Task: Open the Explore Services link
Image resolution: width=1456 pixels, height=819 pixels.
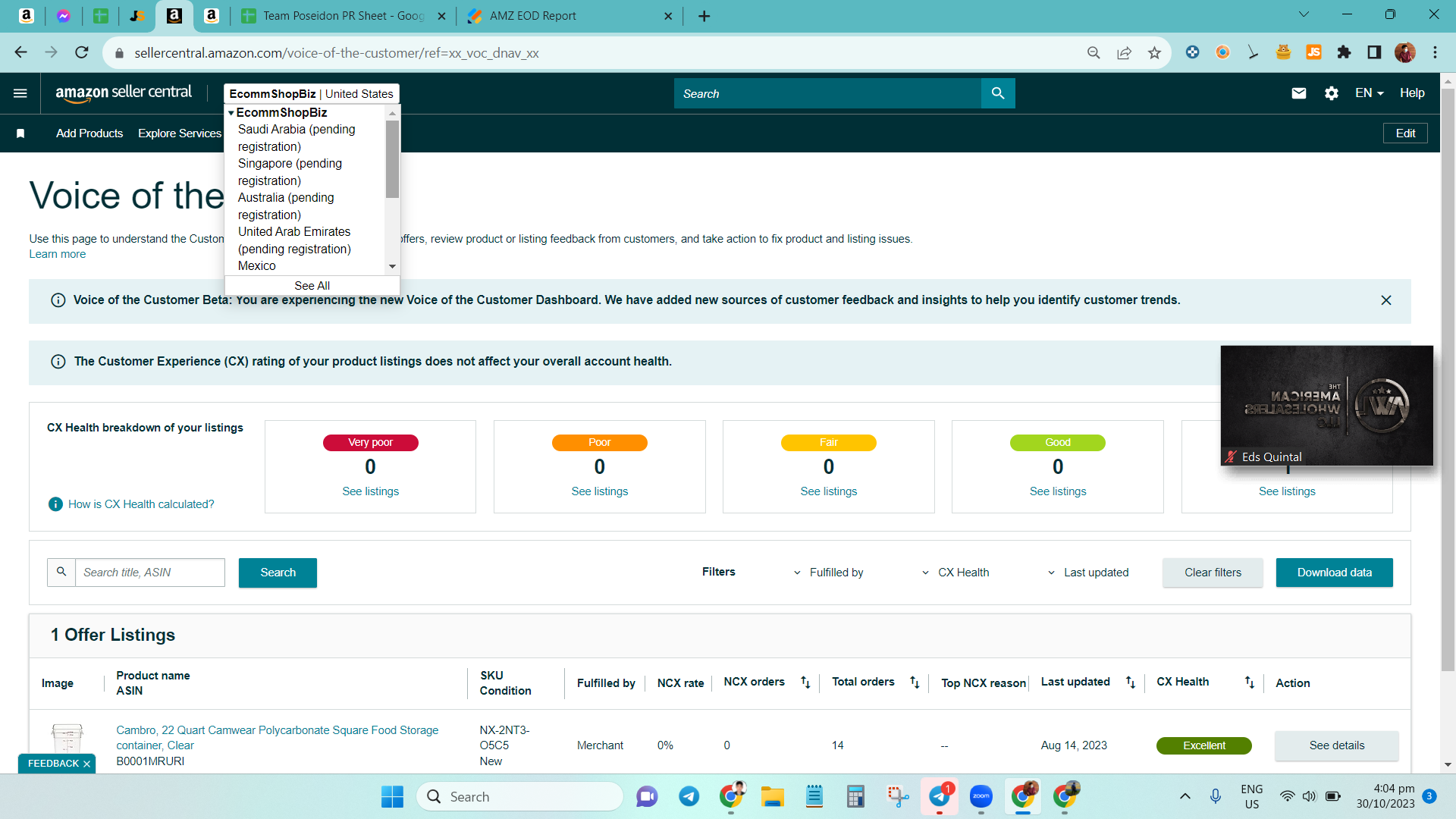Action: [180, 133]
